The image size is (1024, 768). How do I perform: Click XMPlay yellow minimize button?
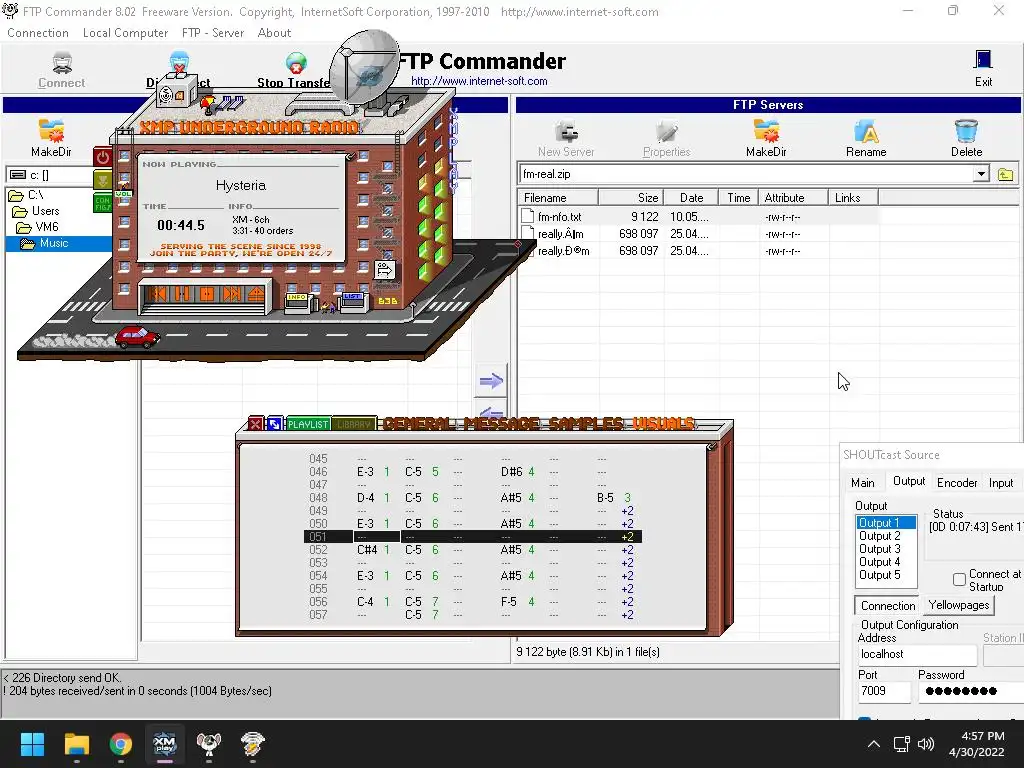point(103,179)
